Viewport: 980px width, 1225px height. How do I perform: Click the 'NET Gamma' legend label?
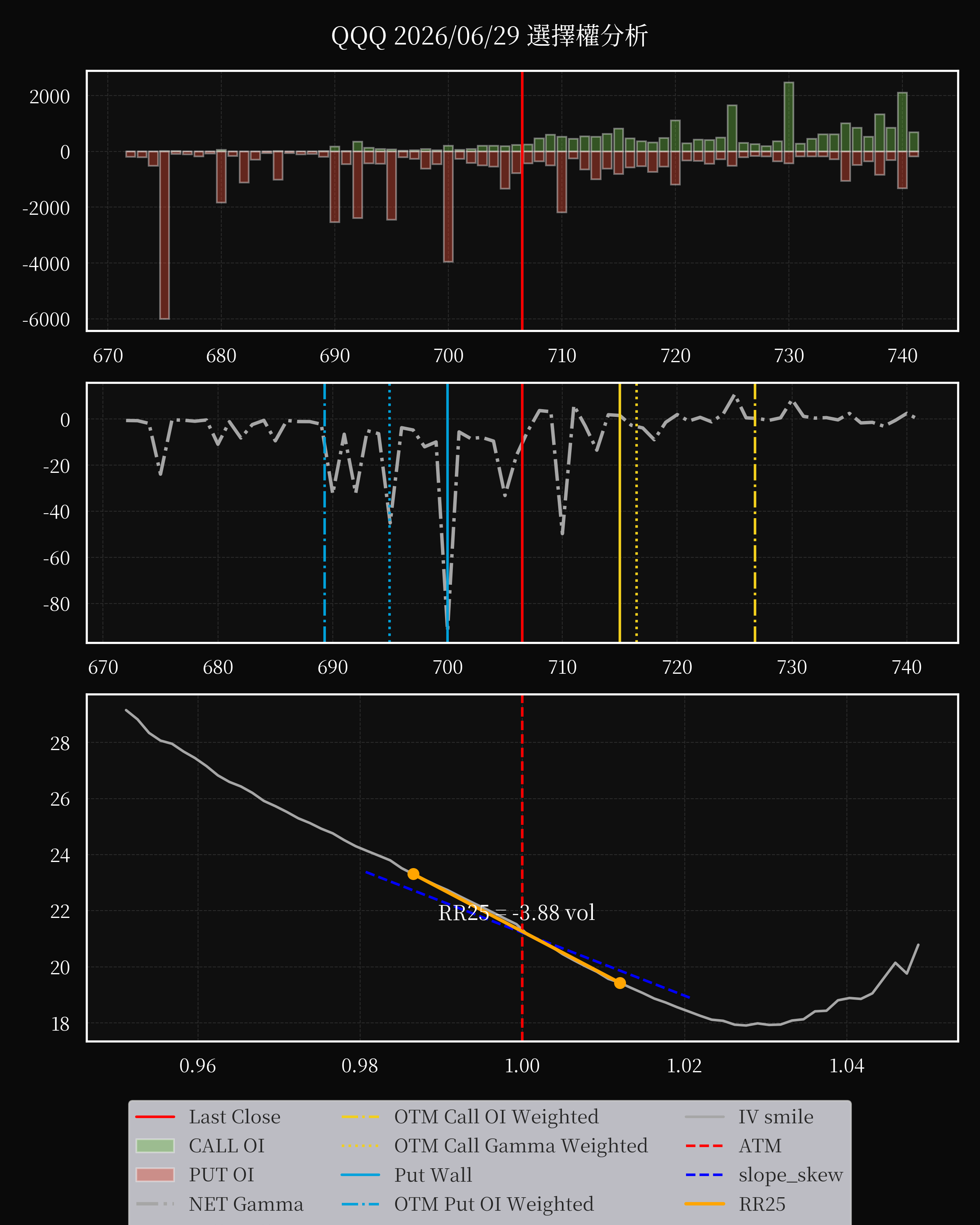pyautogui.click(x=246, y=1204)
